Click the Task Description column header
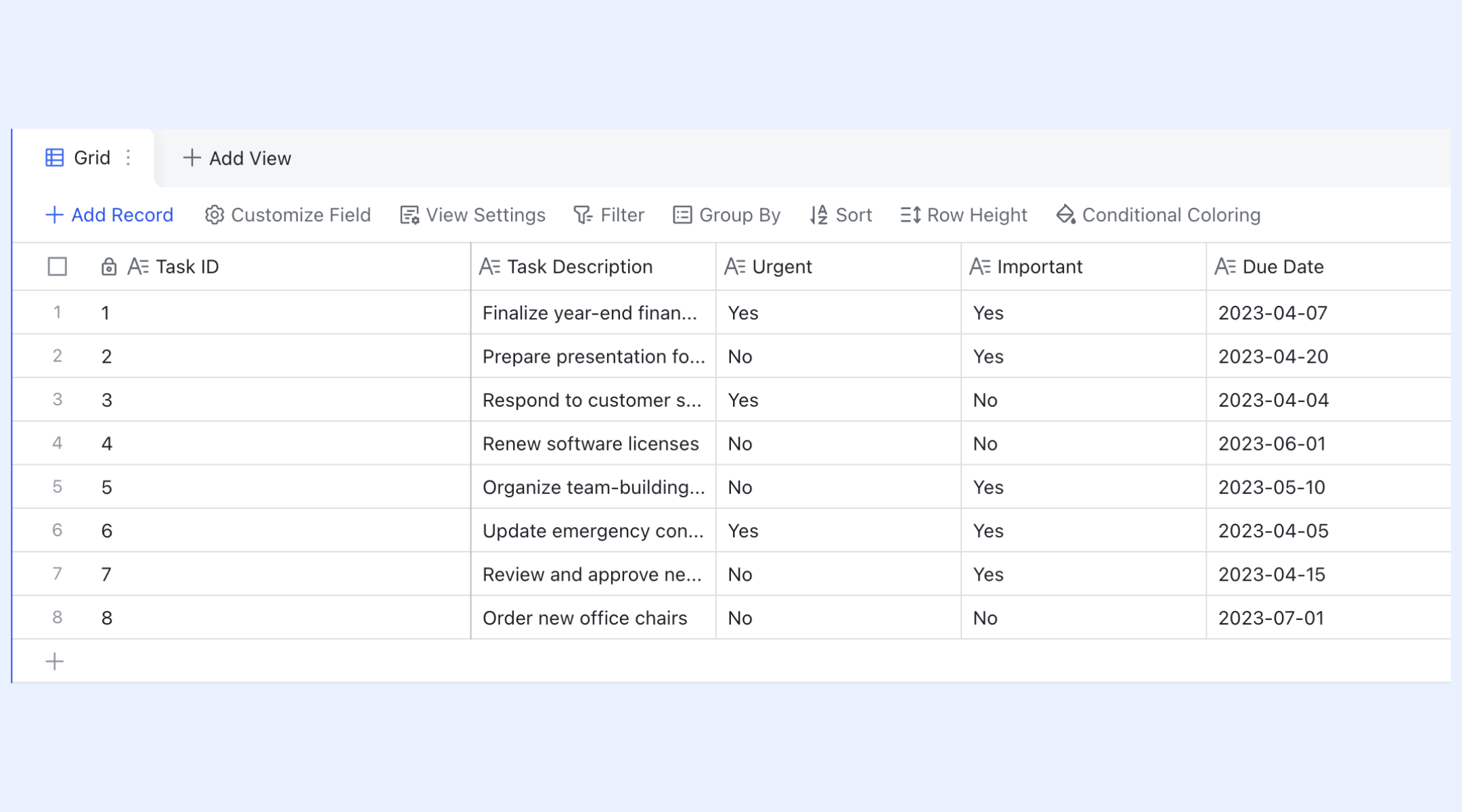 click(594, 267)
